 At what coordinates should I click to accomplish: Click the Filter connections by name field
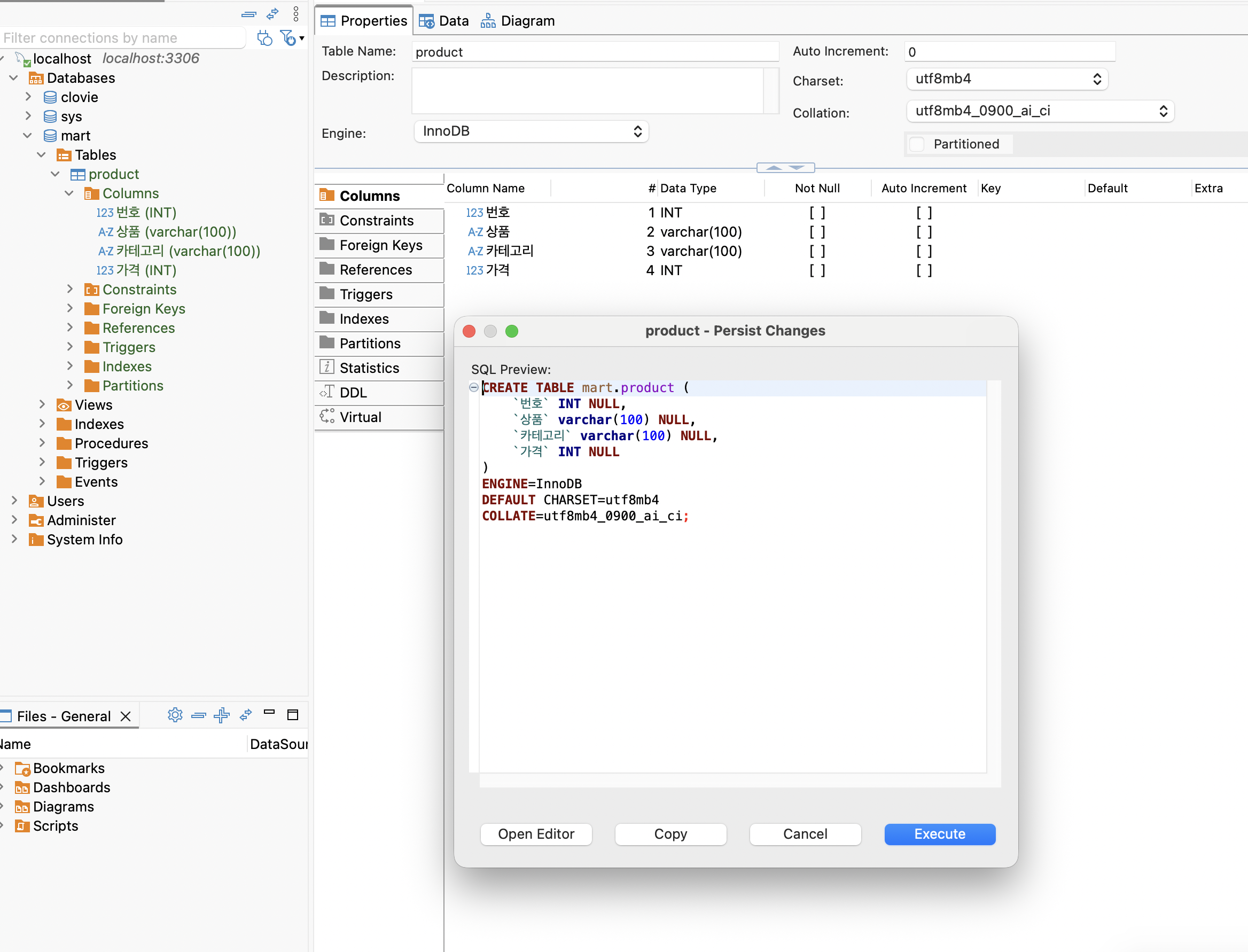click(122, 38)
